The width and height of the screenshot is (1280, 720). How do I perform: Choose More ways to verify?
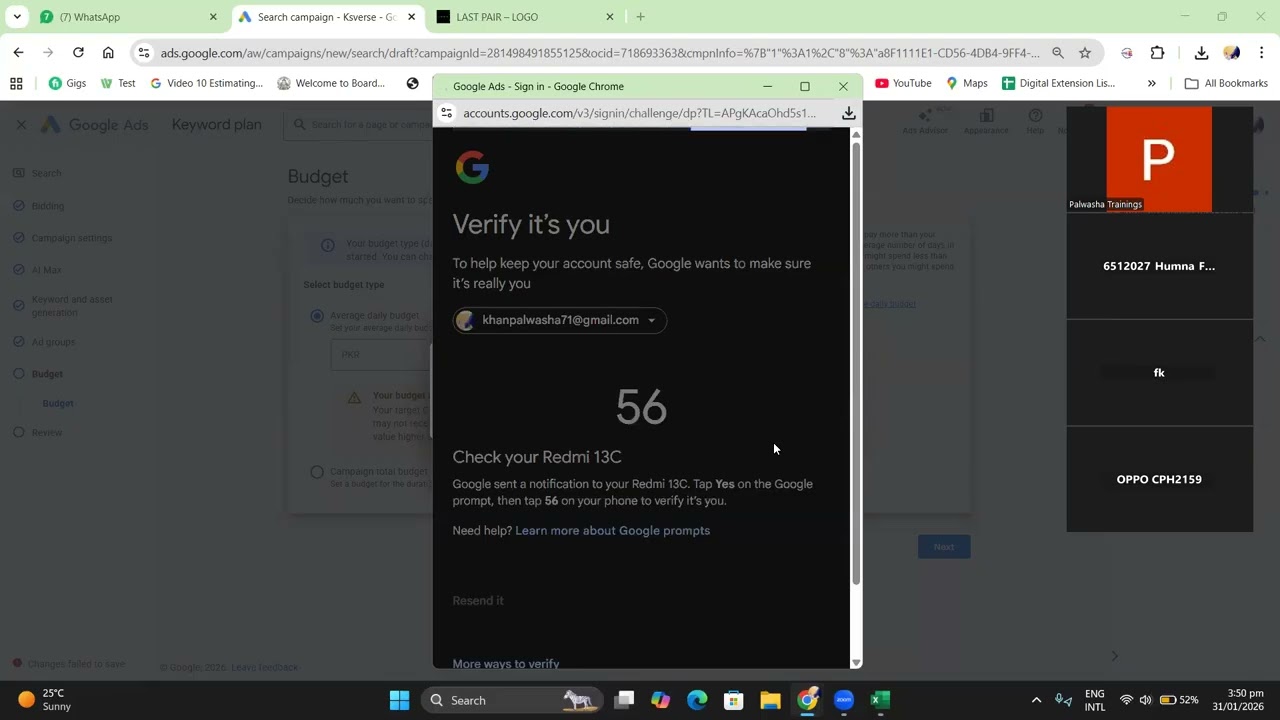click(506, 663)
